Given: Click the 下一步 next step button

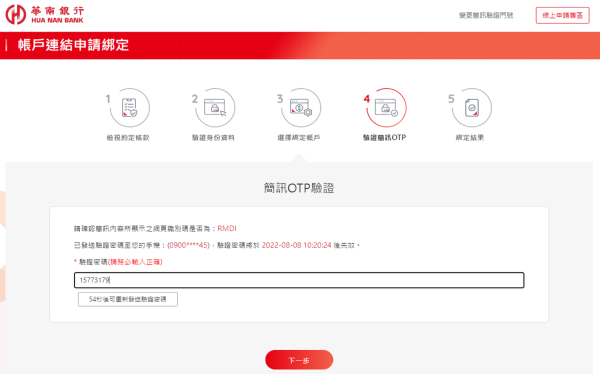Looking at the screenshot, I should coord(299,360).
